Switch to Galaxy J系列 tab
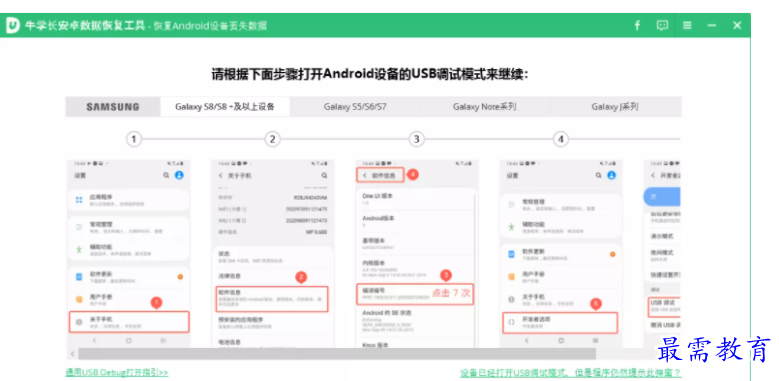 (615, 107)
